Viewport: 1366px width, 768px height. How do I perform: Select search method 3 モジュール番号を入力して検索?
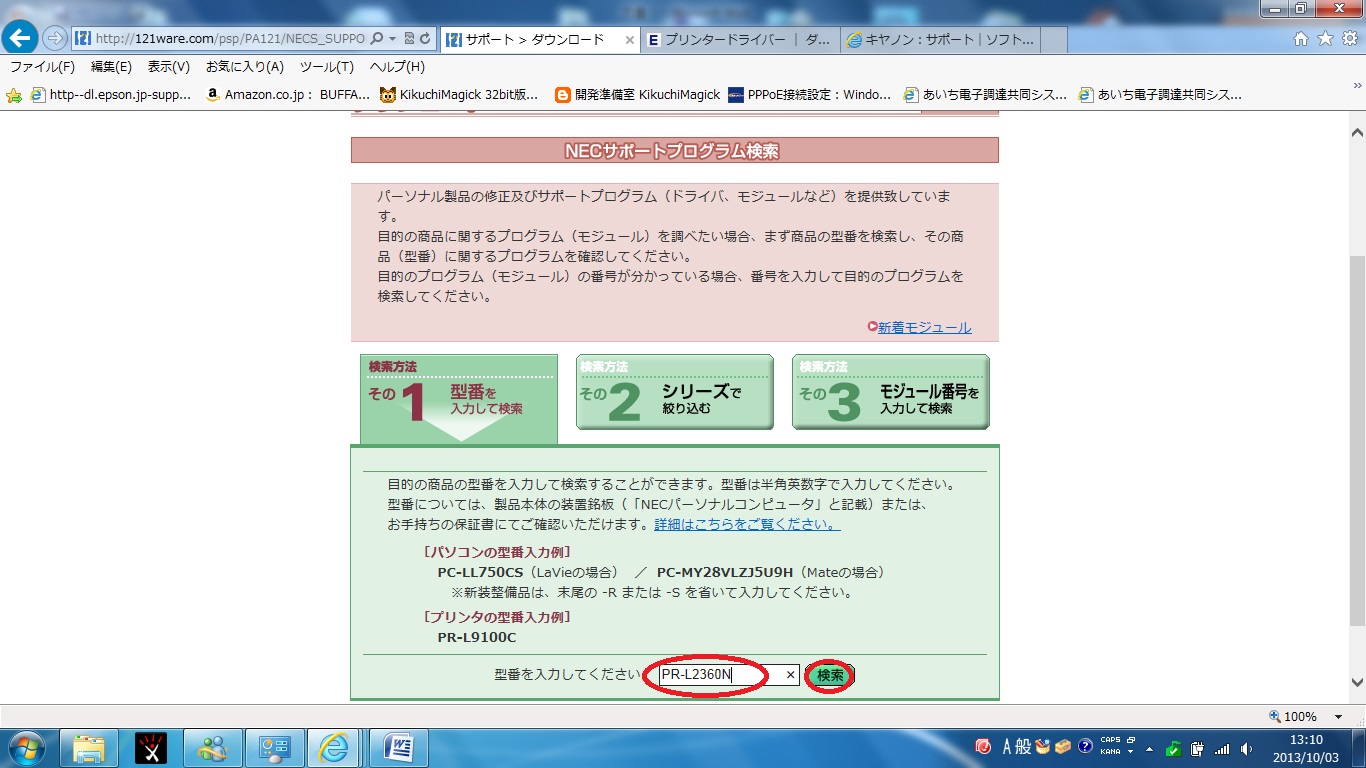pos(891,392)
